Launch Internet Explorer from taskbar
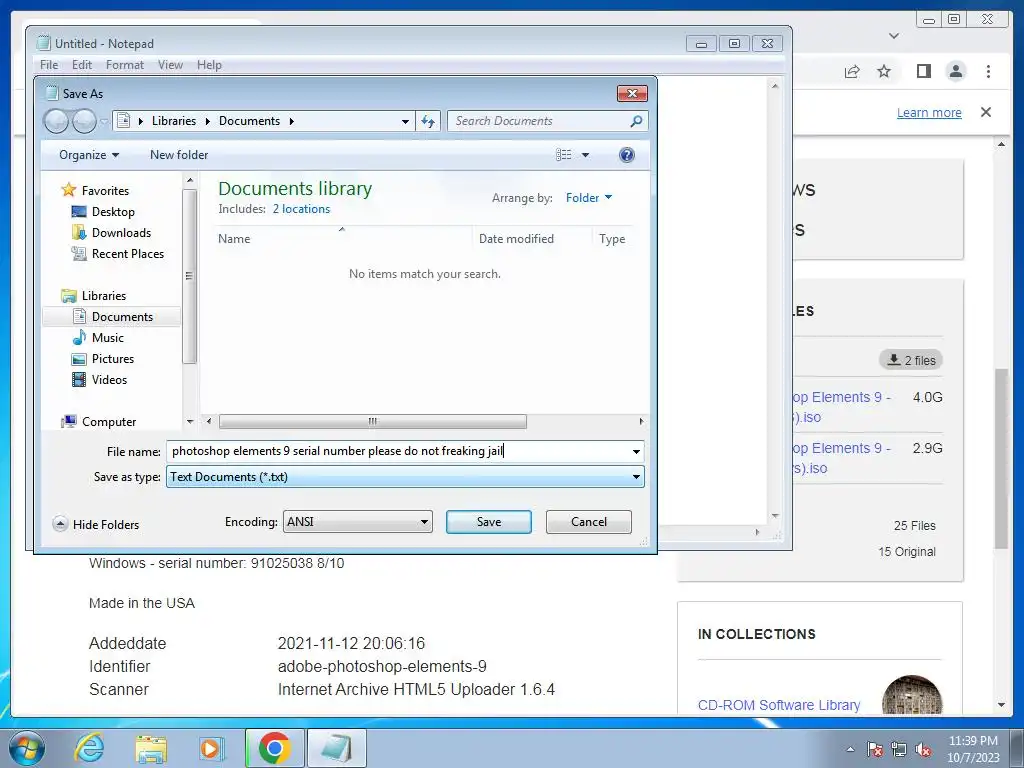Image resolution: width=1024 pixels, height=768 pixels. (x=89, y=748)
